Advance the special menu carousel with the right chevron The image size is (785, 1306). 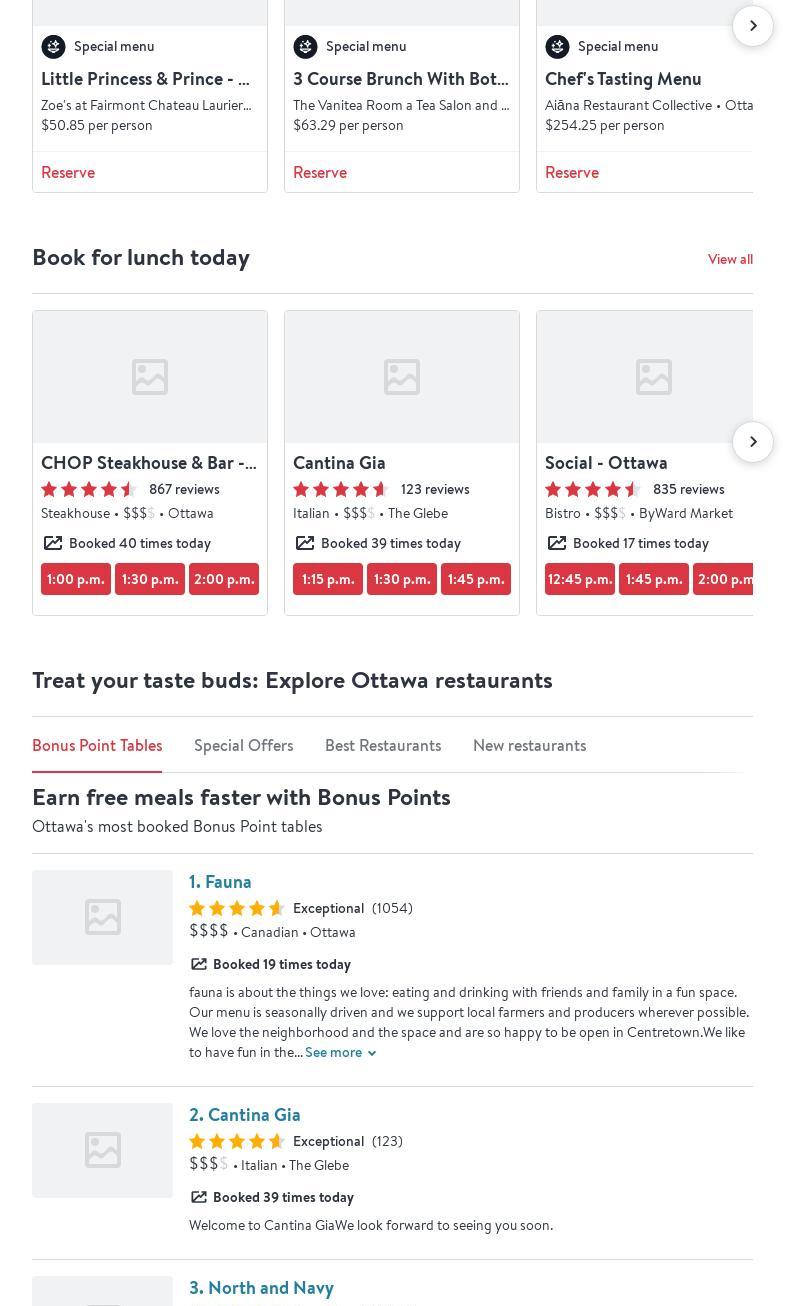pos(752,26)
